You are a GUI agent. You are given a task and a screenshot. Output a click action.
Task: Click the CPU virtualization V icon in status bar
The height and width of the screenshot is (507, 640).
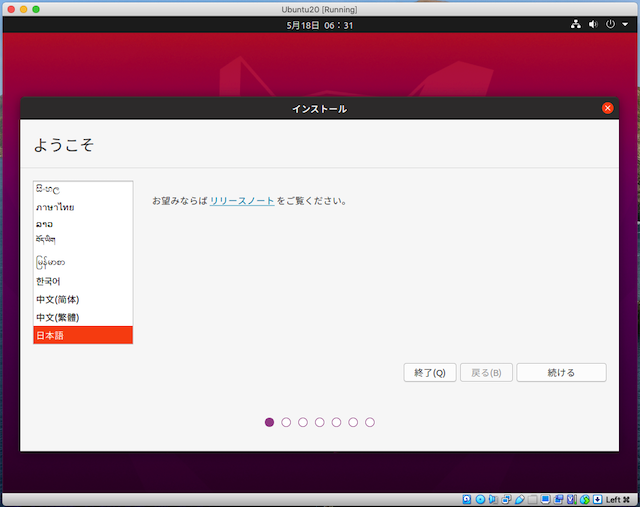click(x=572, y=499)
